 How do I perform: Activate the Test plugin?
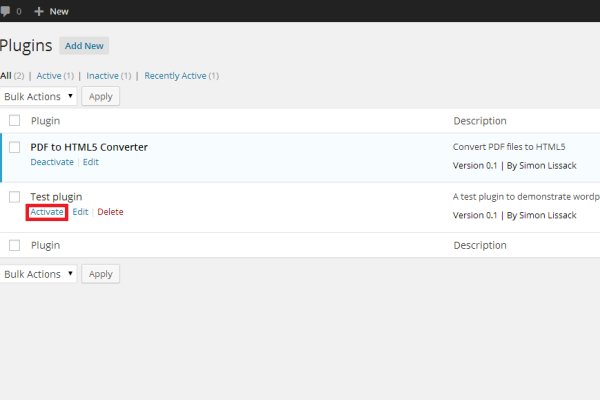[47, 212]
